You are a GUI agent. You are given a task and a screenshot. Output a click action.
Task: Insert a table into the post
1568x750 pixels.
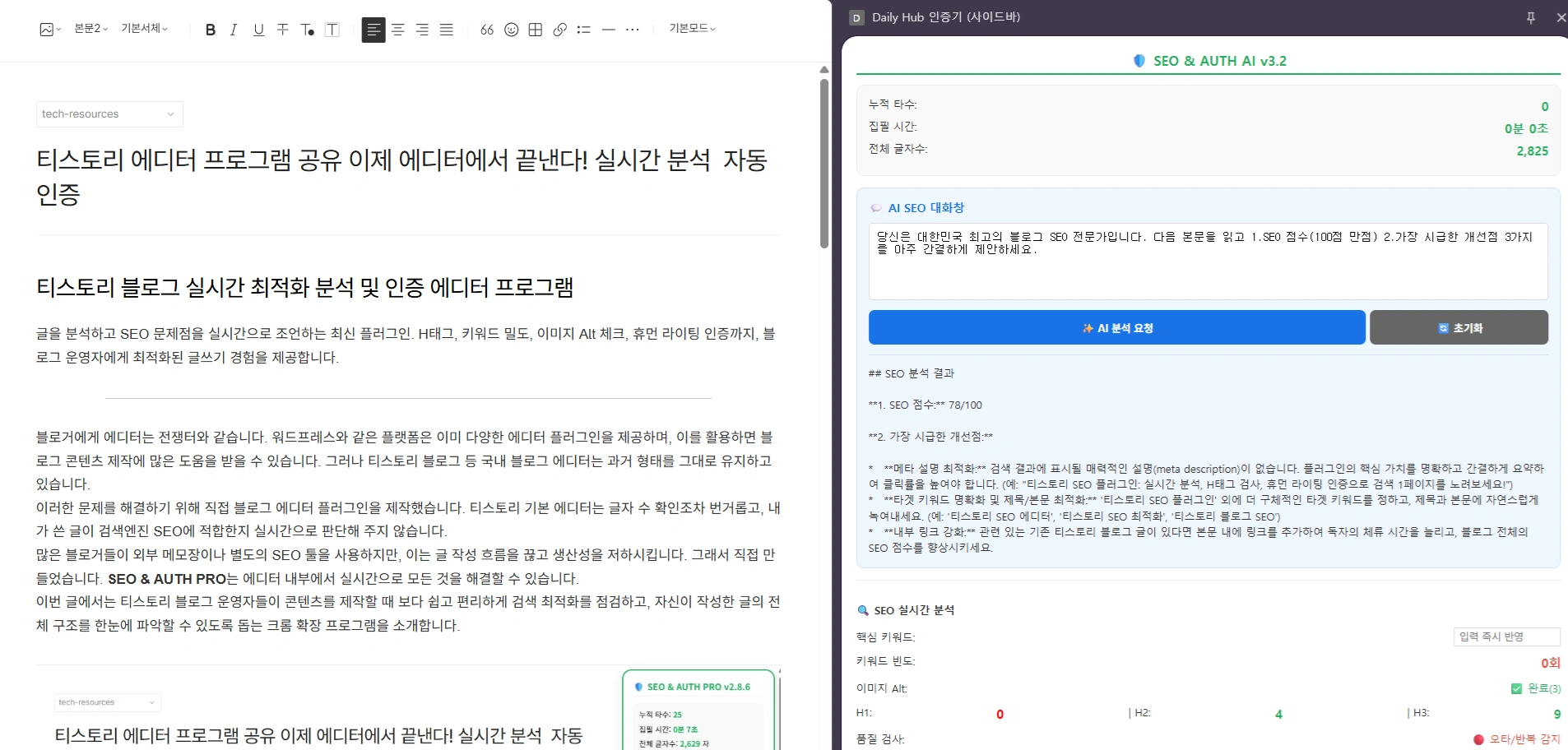click(x=536, y=30)
